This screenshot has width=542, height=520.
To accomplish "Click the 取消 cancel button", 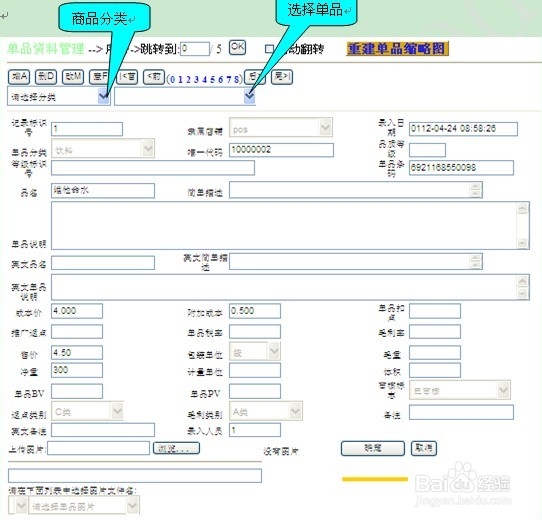I will click(x=424, y=448).
